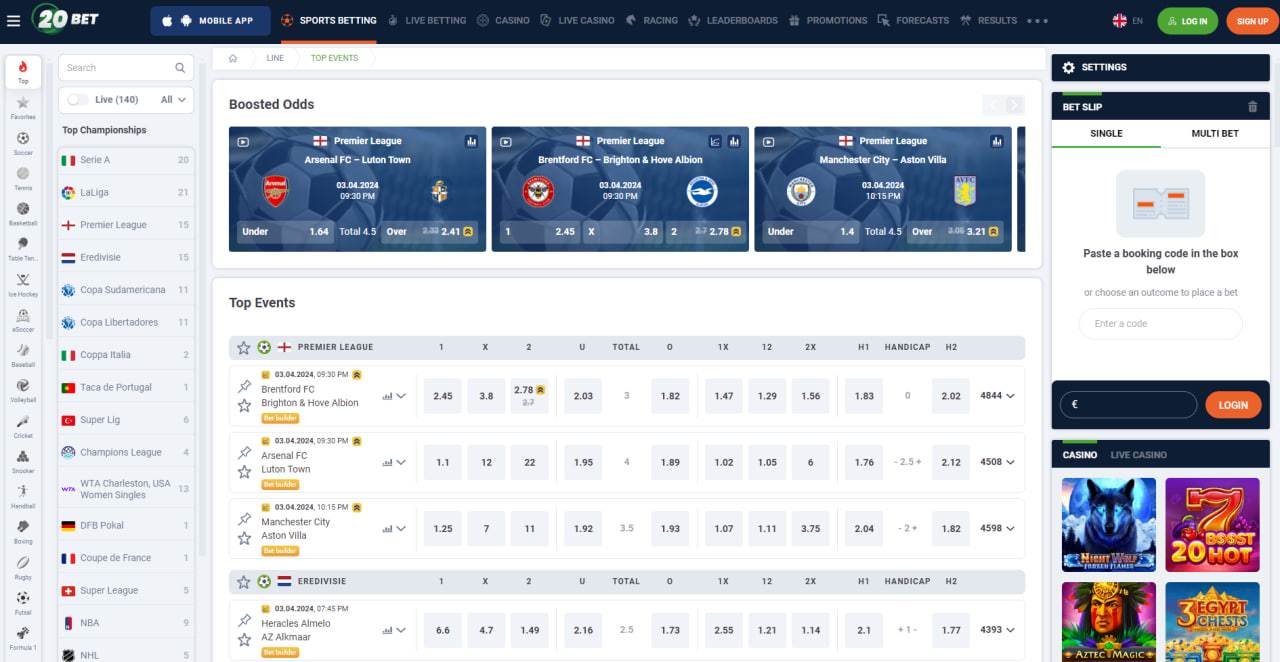
Task: Favorite the Heracles Almelo match star
Action: pos(244,638)
